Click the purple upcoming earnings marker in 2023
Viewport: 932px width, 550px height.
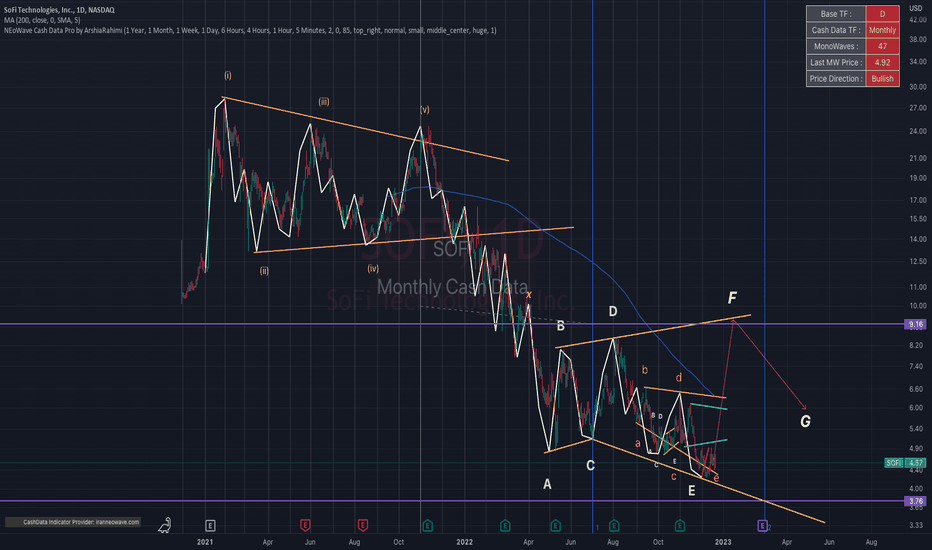(x=763, y=526)
